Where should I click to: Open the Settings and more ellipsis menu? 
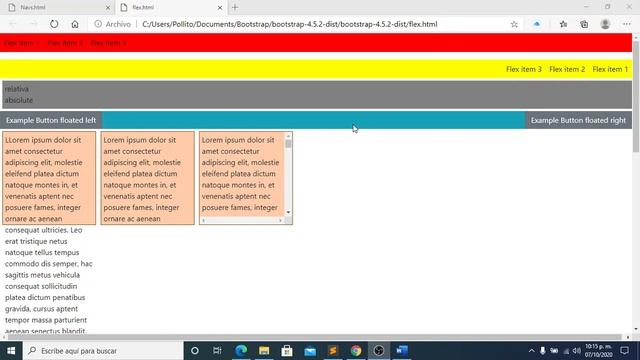click(626, 24)
